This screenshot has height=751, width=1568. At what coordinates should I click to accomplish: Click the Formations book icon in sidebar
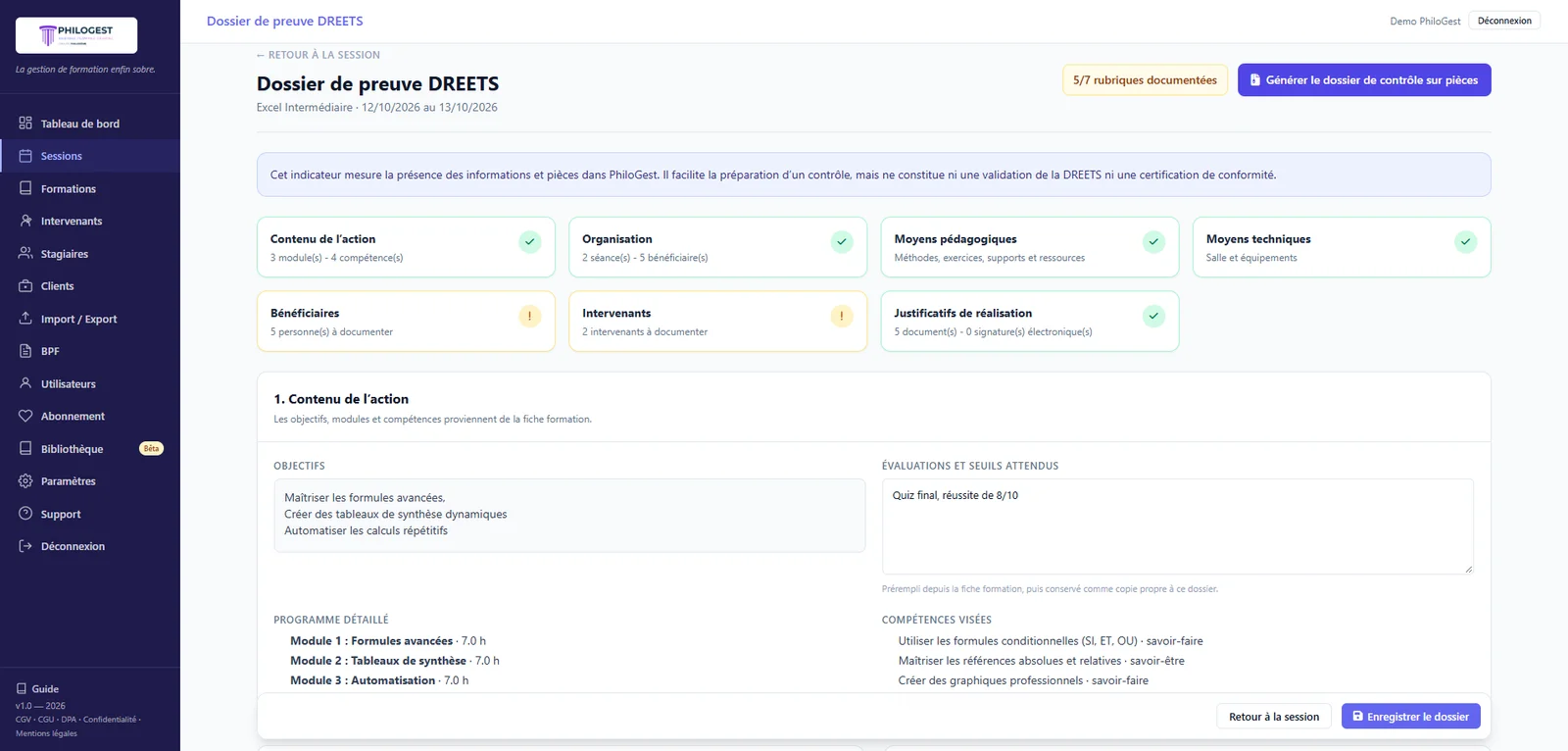(x=25, y=188)
